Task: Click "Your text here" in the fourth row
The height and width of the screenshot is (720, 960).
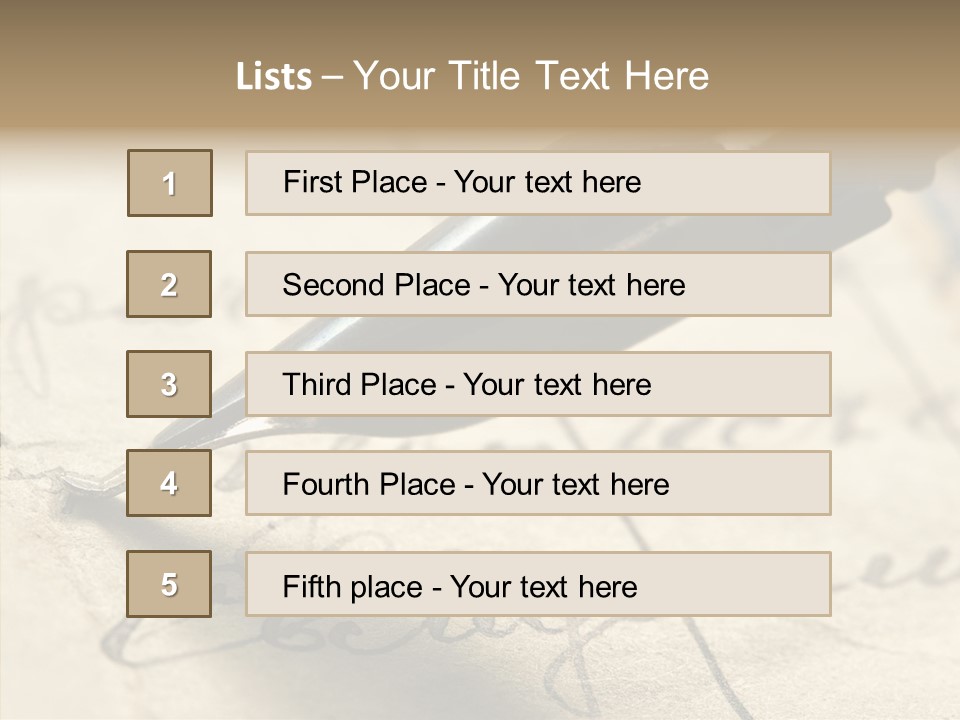Action: click(x=575, y=485)
